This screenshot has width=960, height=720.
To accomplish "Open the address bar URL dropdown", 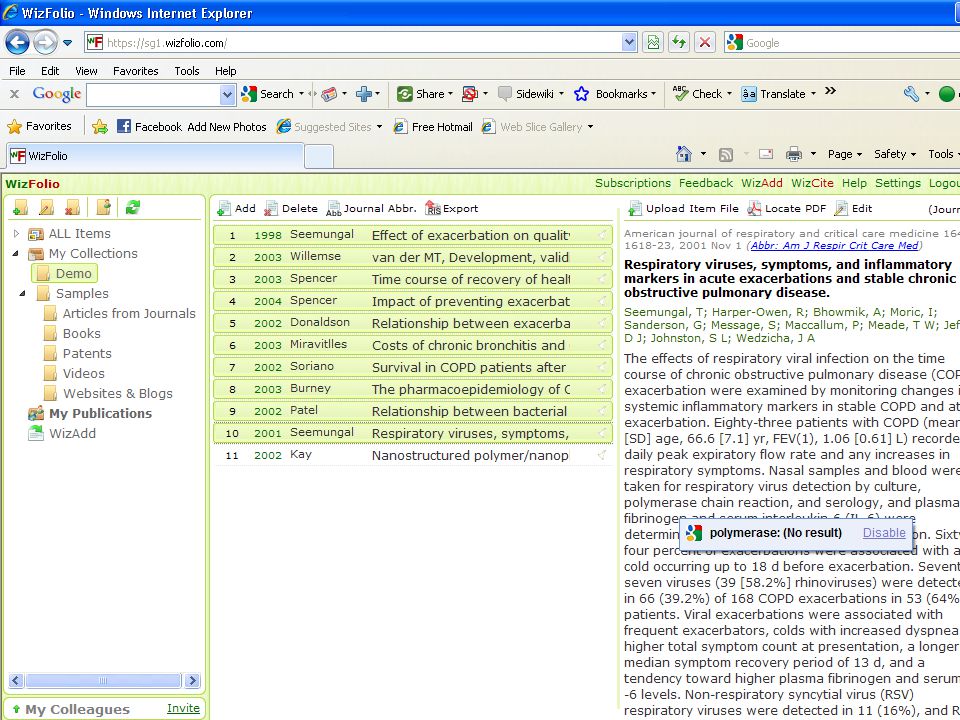I will pyautogui.click(x=629, y=42).
